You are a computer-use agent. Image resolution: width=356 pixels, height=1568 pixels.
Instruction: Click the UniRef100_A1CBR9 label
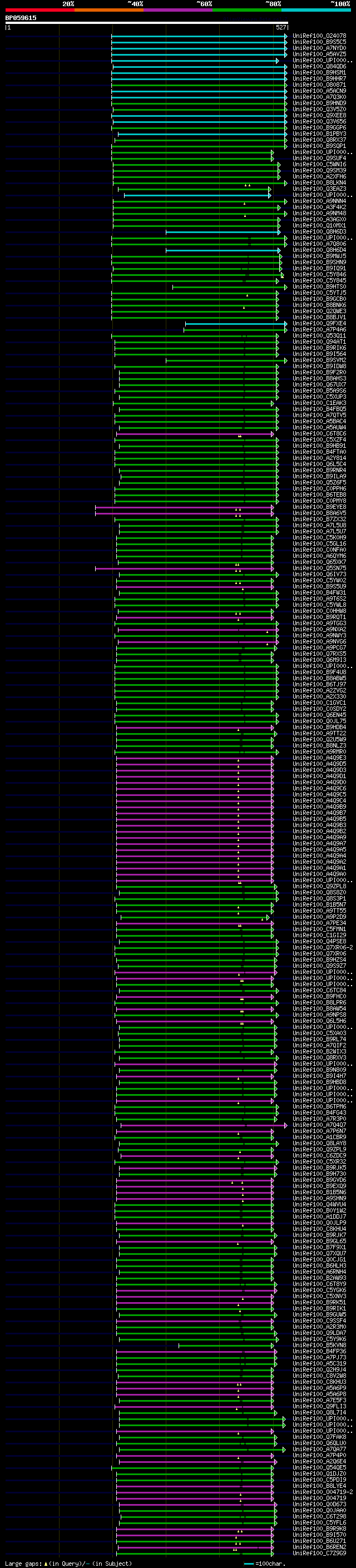point(319,1137)
